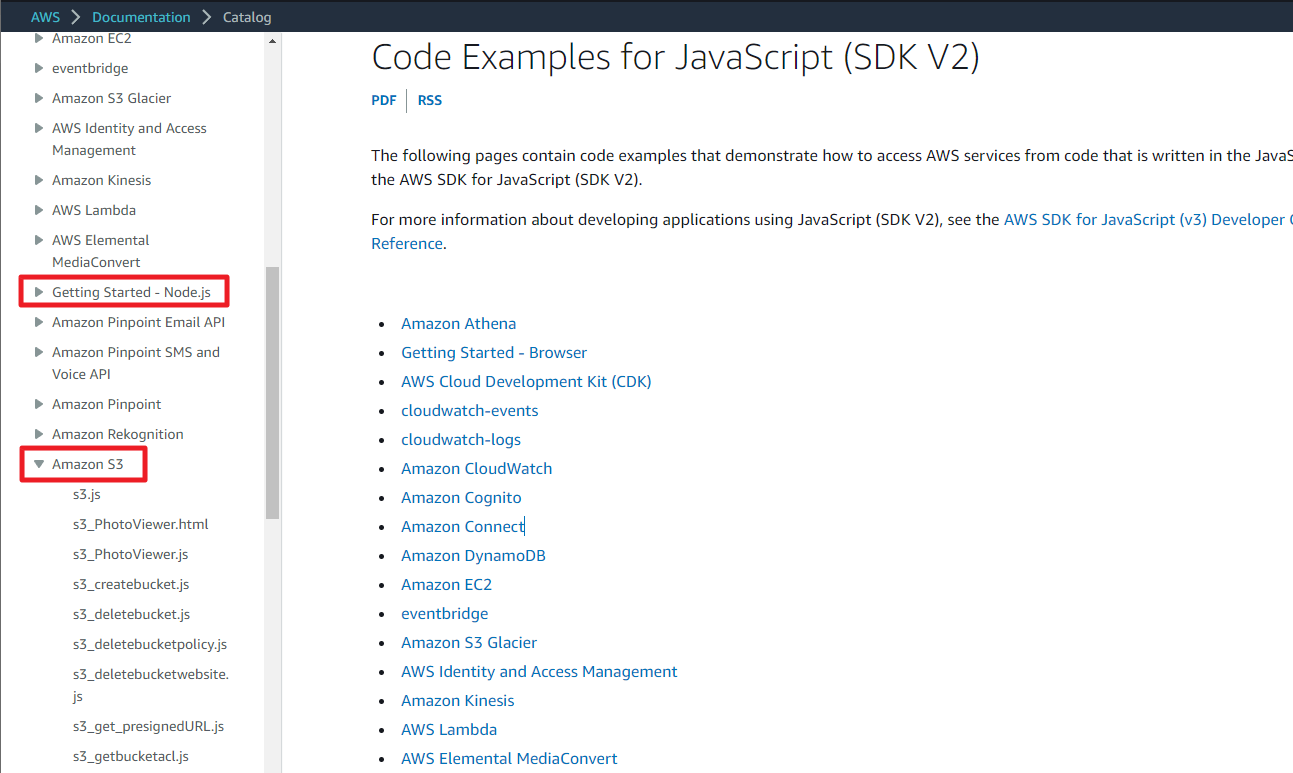Open the Amazon CloudWatch link
The image size is (1293, 773).
[x=477, y=468]
